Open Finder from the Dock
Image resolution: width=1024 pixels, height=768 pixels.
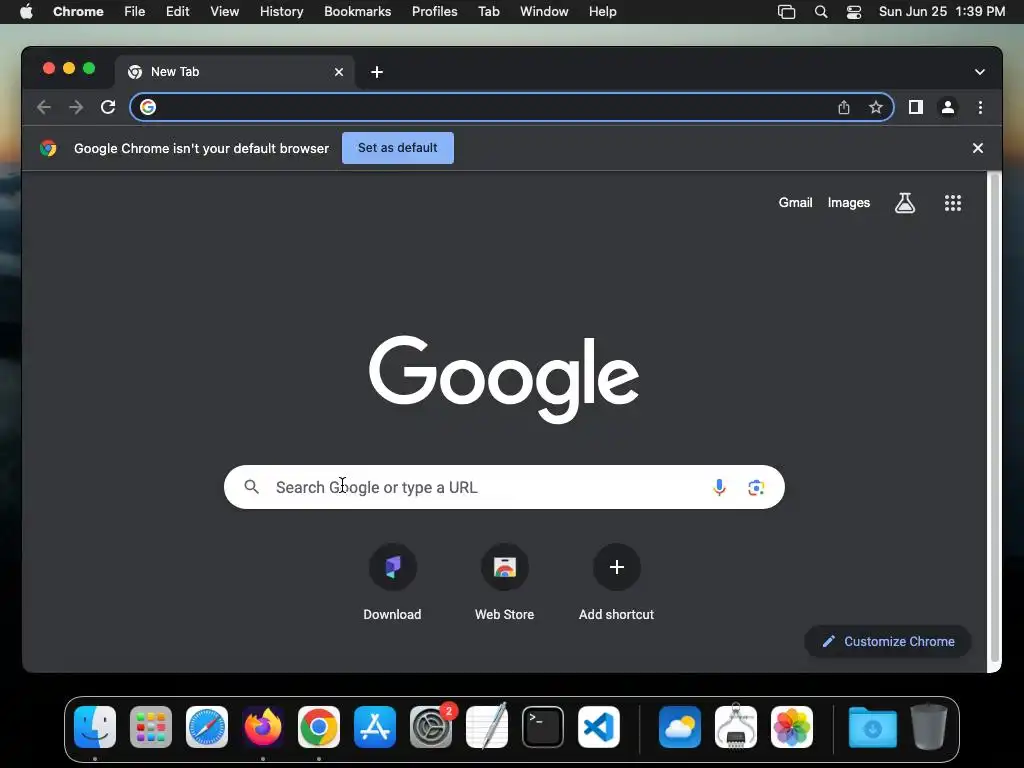click(95, 727)
